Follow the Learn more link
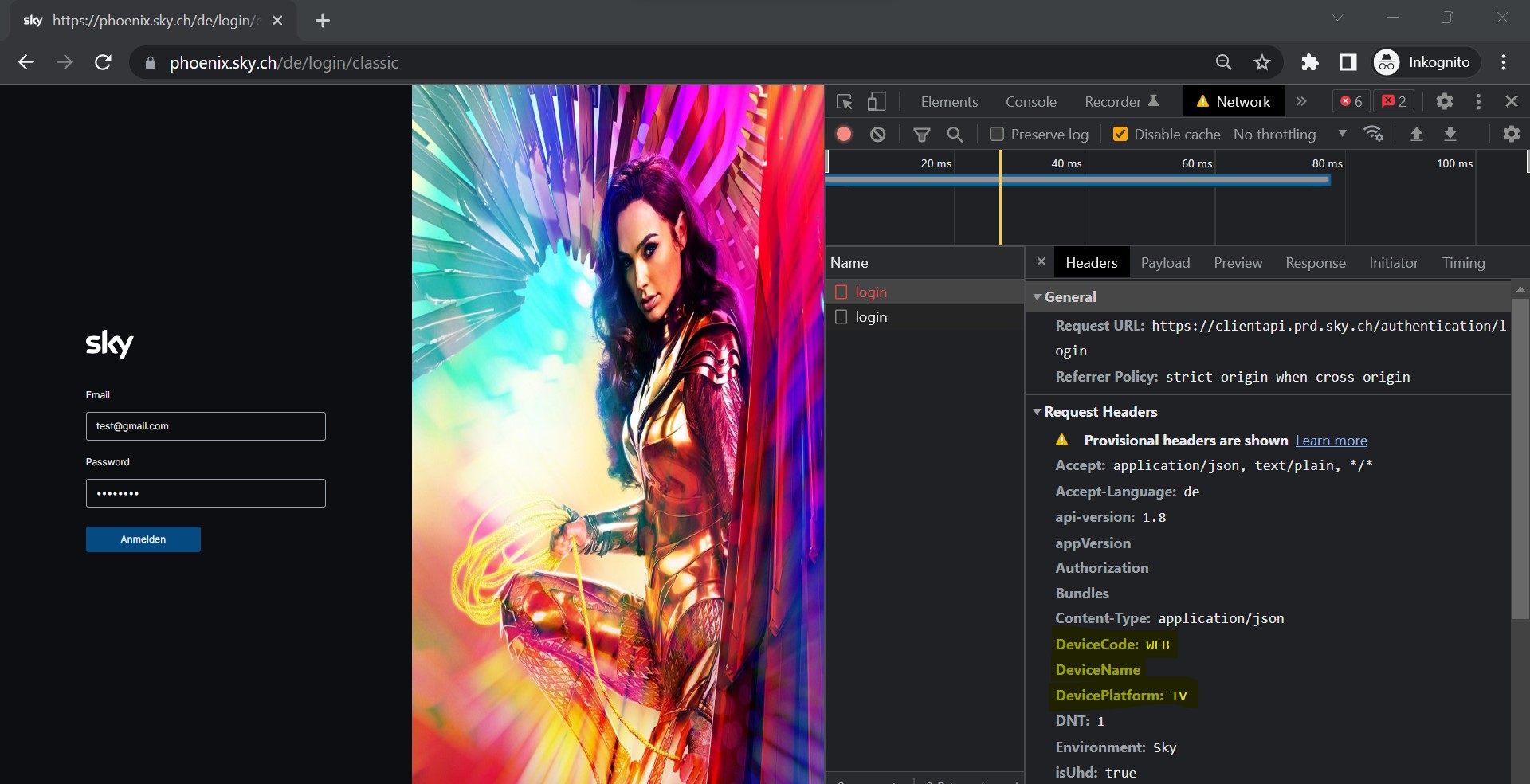This screenshot has height=784, width=1530. 1331,440
